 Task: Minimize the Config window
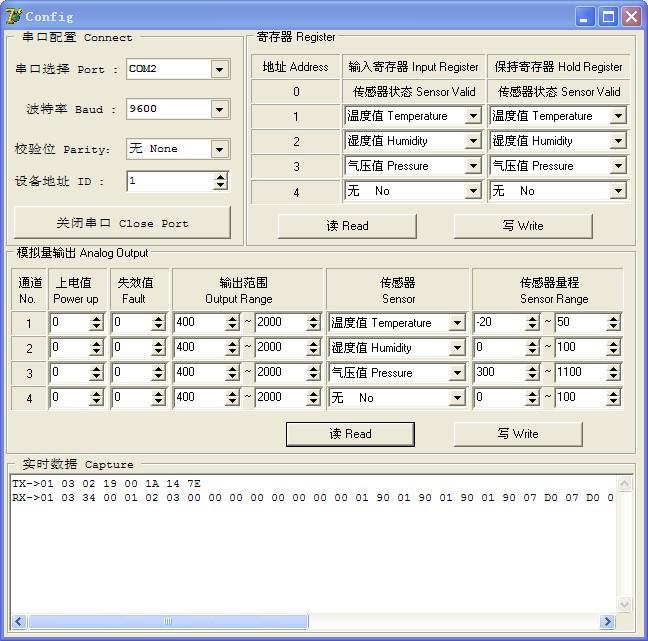tap(584, 17)
